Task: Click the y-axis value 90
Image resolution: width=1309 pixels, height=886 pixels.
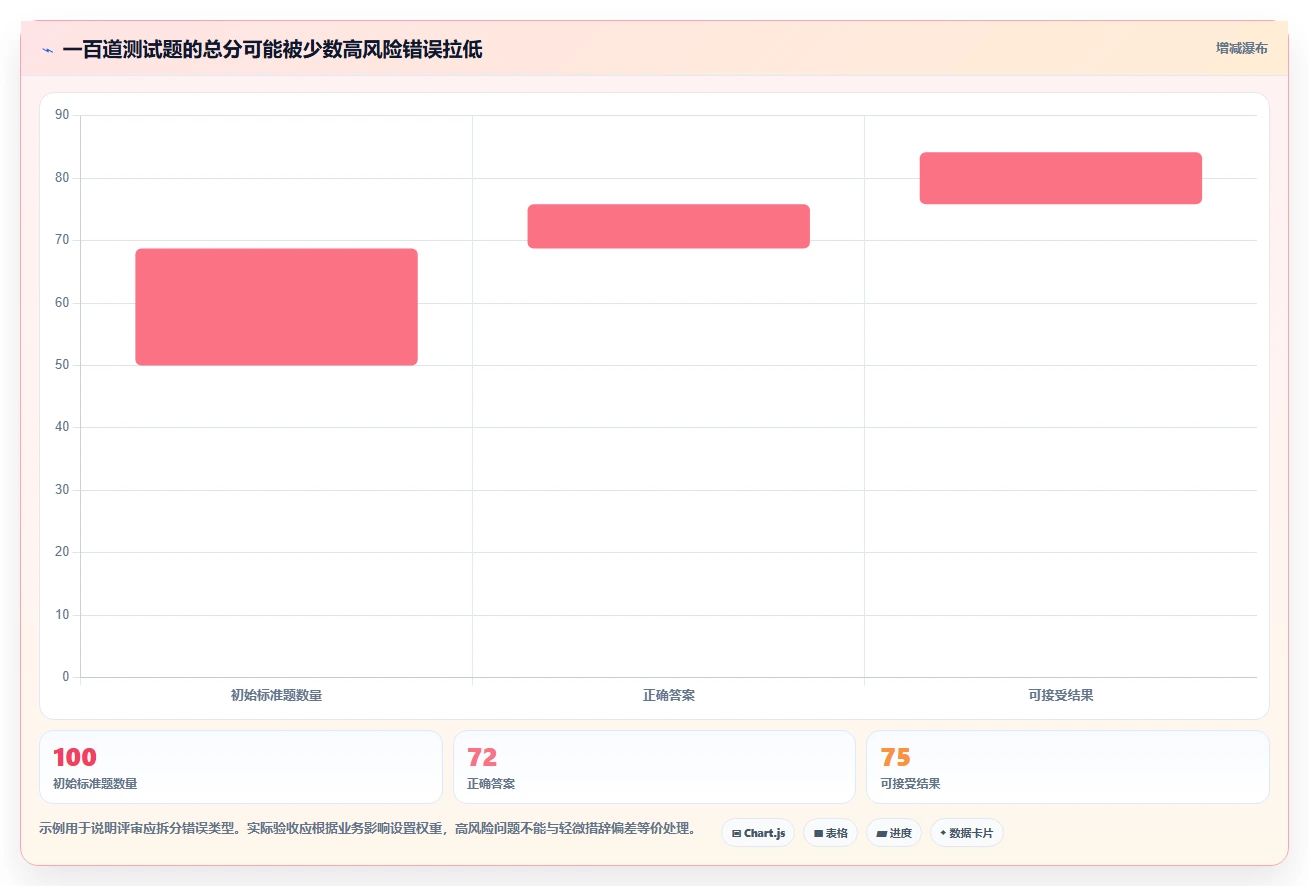Action: tap(62, 115)
